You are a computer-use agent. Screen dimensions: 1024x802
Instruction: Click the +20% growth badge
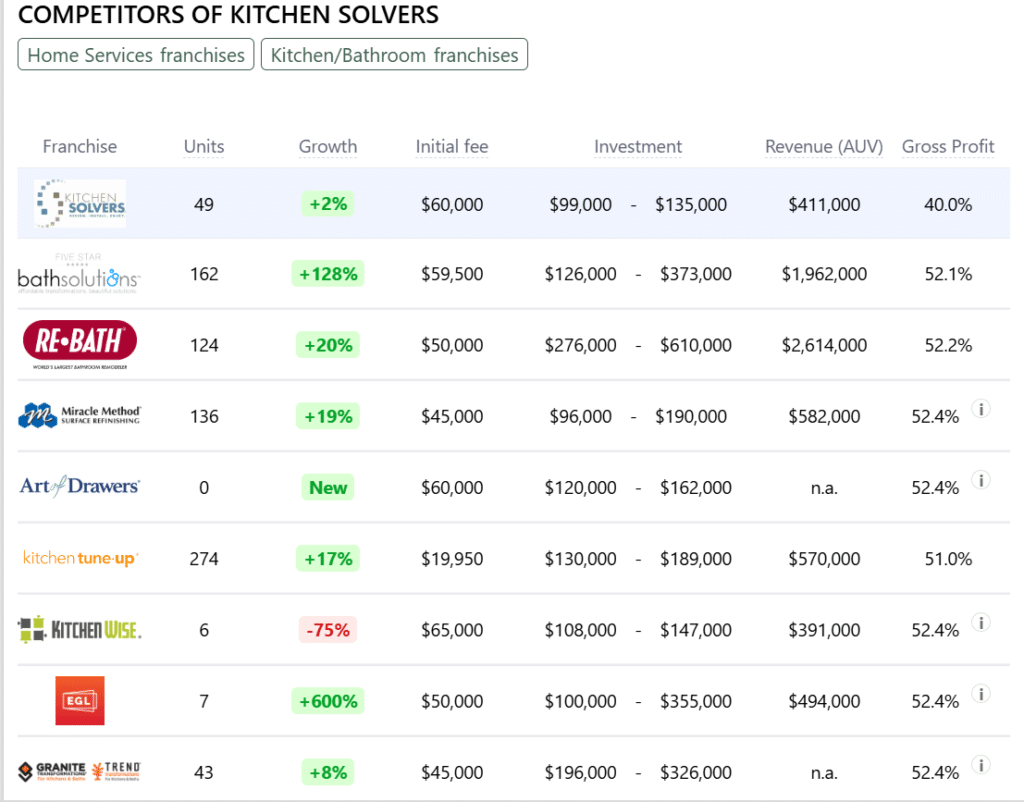(328, 345)
